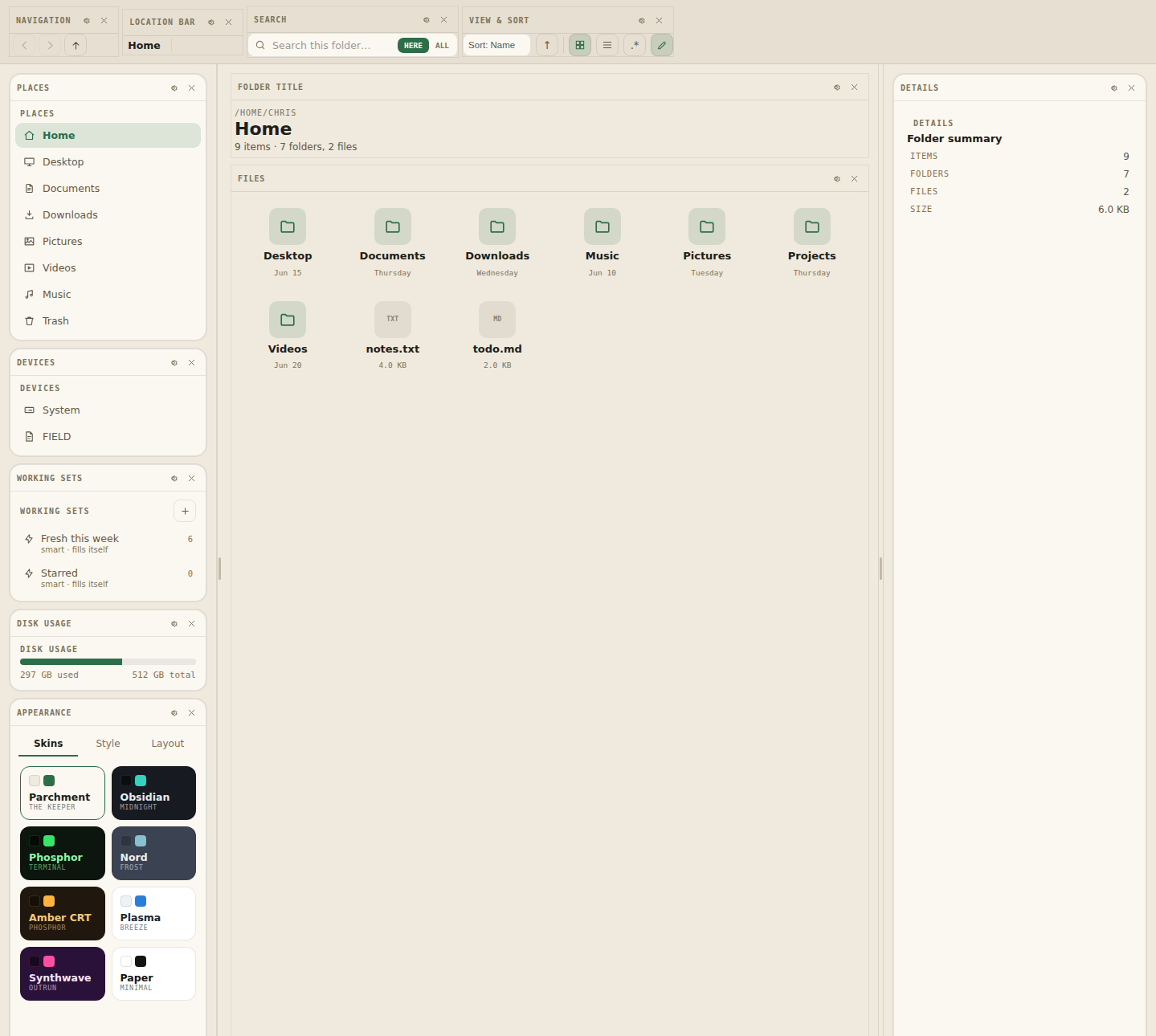
Task: Open settings gear of the Disk Usage panel
Action: tap(174, 624)
